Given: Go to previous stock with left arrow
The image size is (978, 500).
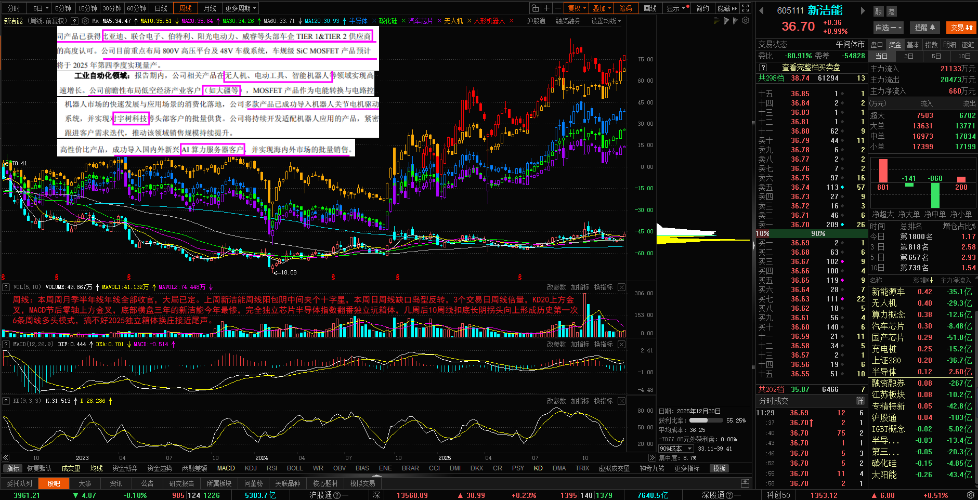Looking at the screenshot, I should [762, 11].
